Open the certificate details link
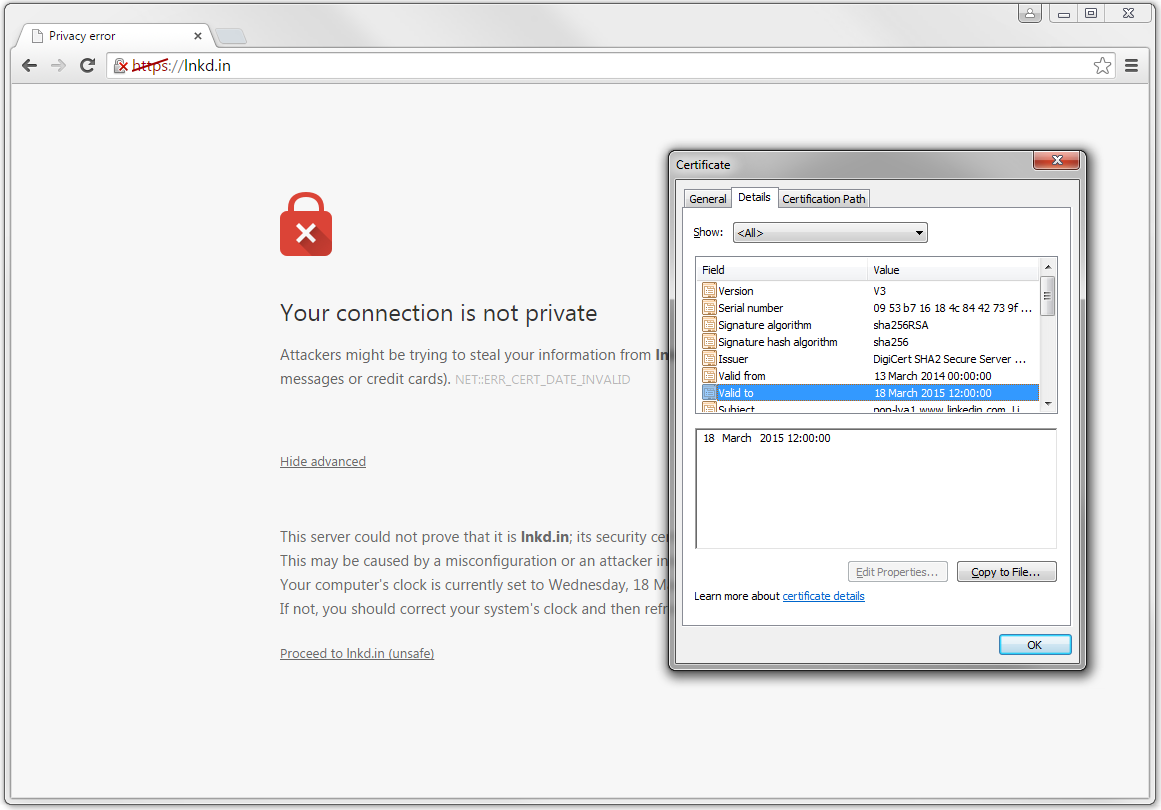Viewport: 1161px width, 810px height. pyautogui.click(x=823, y=596)
